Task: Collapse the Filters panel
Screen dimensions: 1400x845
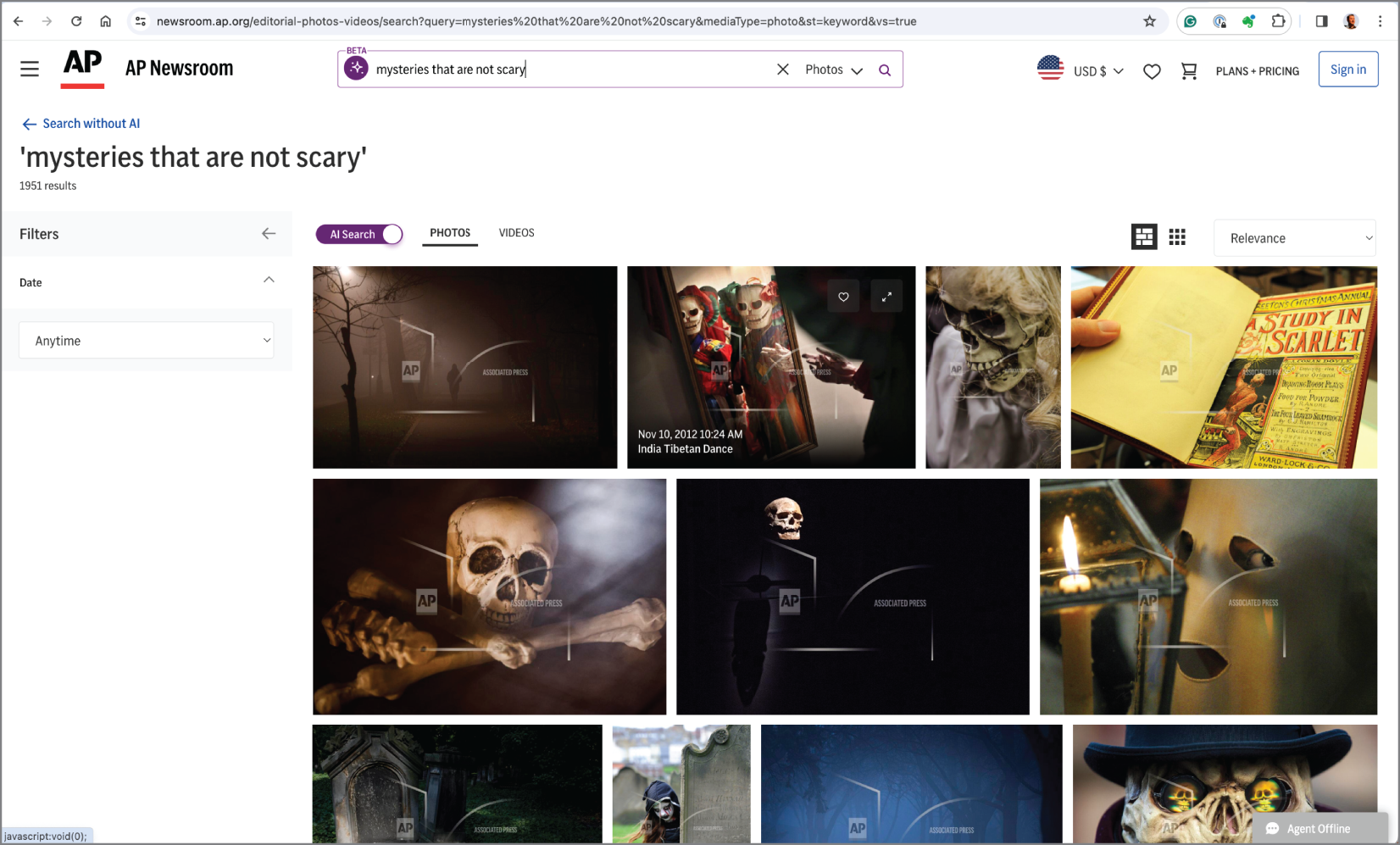Action: pyautogui.click(x=269, y=234)
